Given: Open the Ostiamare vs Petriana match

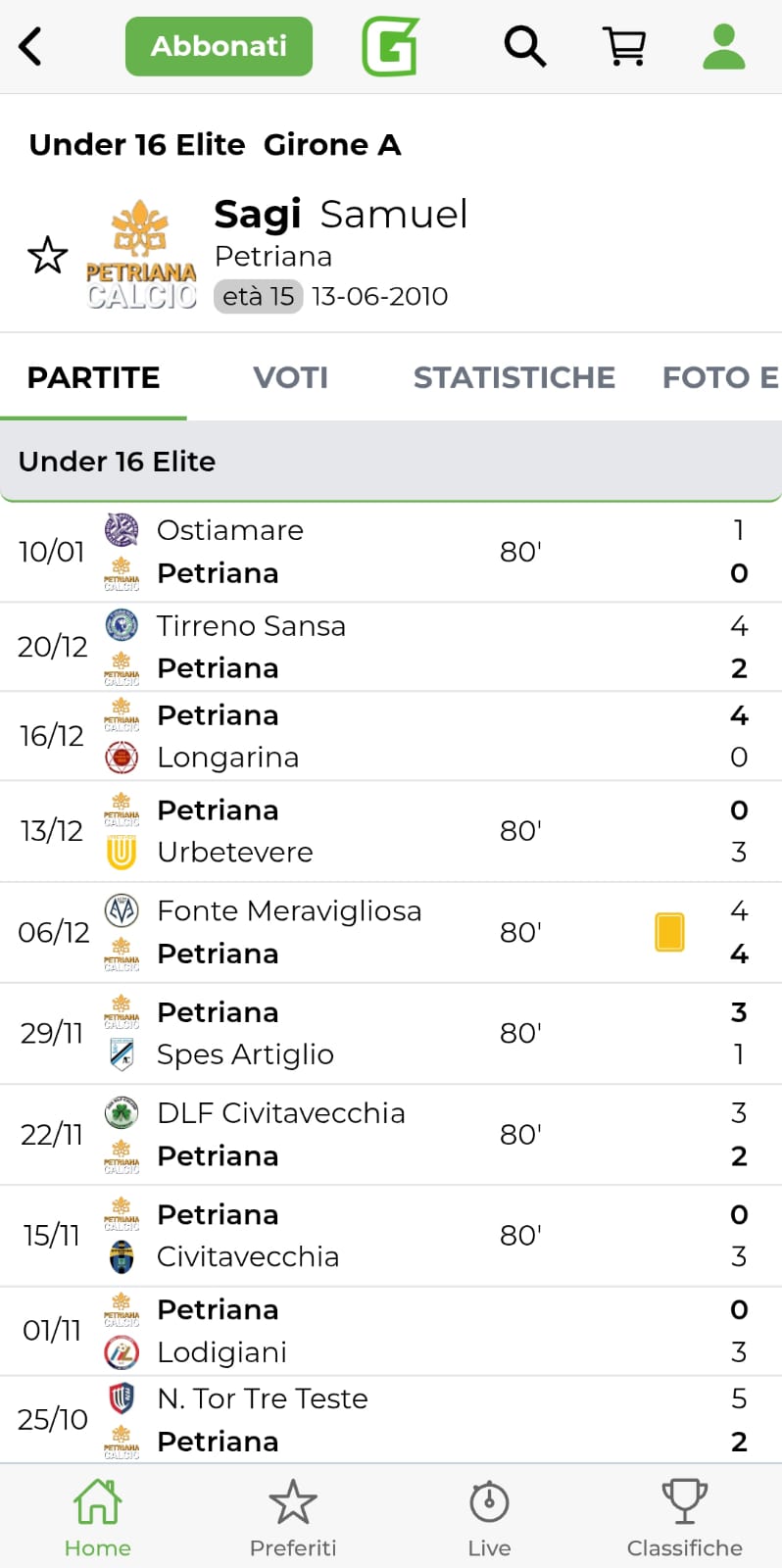Looking at the screenshot, I should [x=390, y=552].
